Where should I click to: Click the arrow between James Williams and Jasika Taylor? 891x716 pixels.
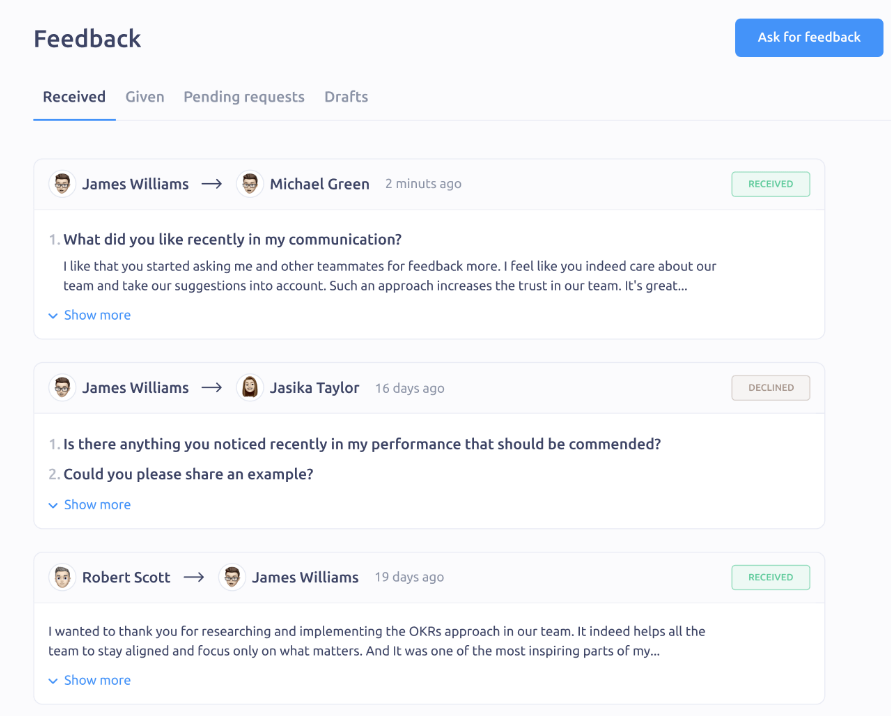pos(213,387)
